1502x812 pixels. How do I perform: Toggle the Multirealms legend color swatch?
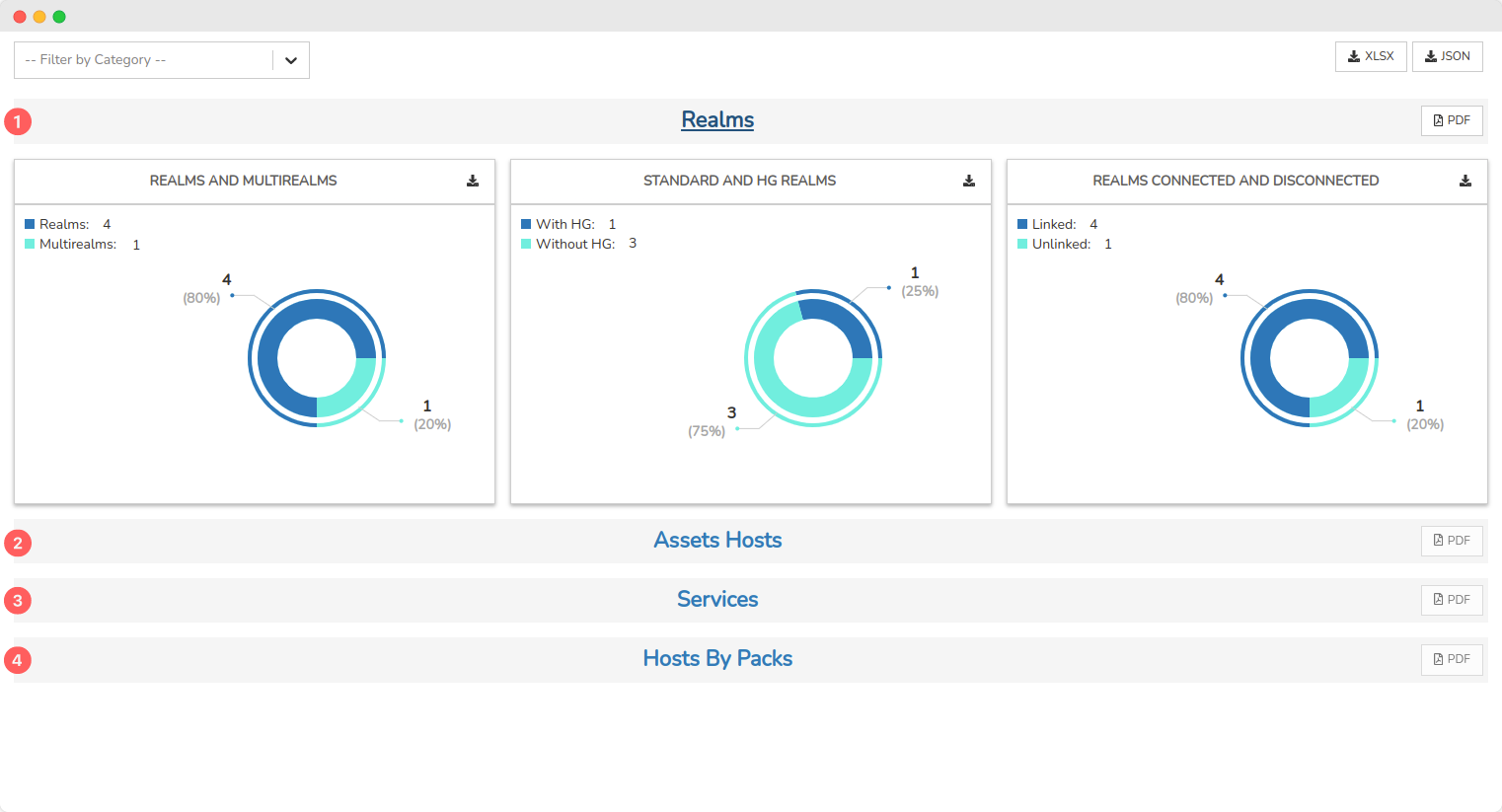click(x=30, y=244)
